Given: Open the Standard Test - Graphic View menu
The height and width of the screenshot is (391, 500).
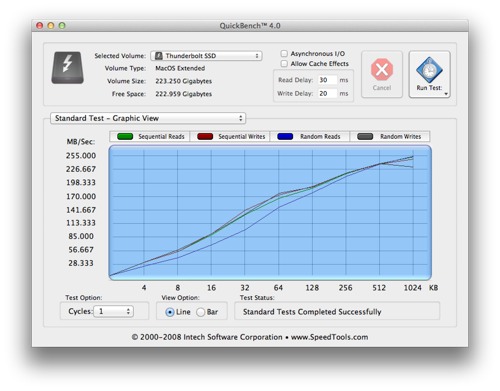Looking at the screenshot, I should 148,118.
